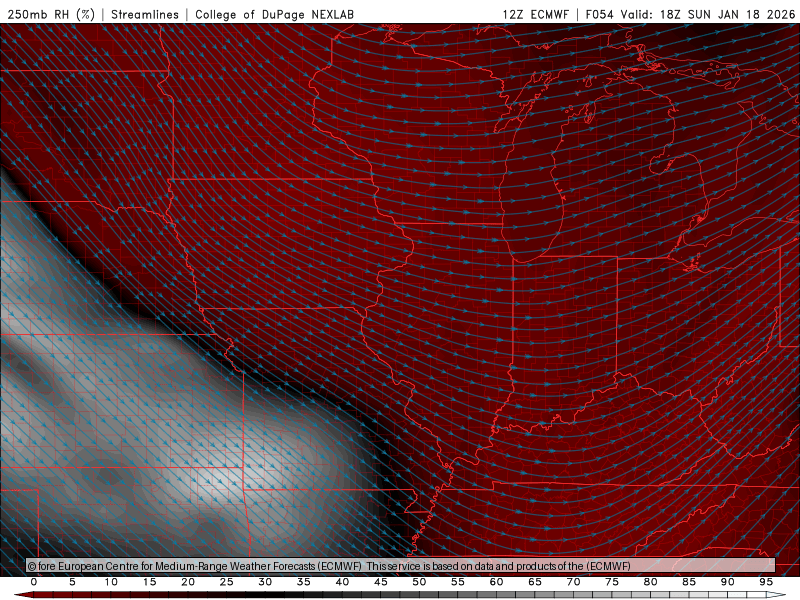
Task: Click colorbar label "40"
Action: click(x=342, y=582)
